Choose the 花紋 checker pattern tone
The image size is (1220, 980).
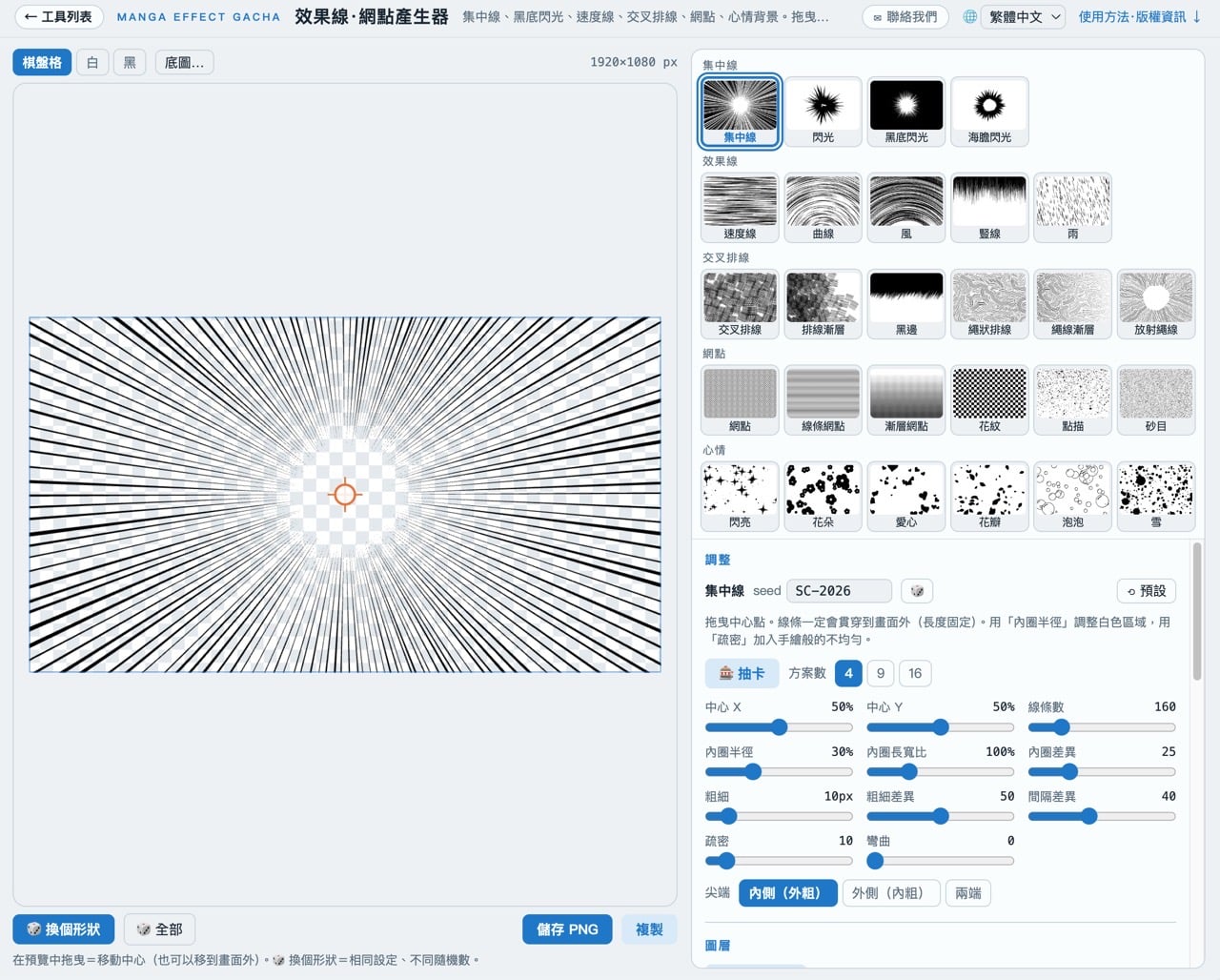point(989,400)
